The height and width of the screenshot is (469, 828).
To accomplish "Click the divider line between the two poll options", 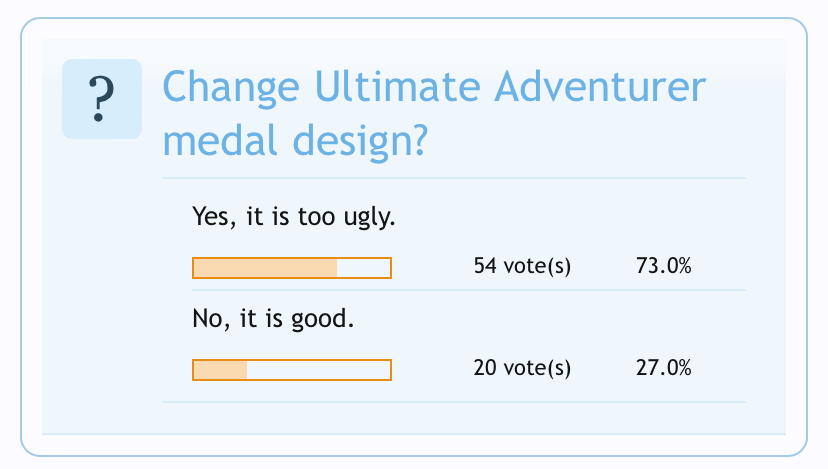I will [x=454, y=291].
